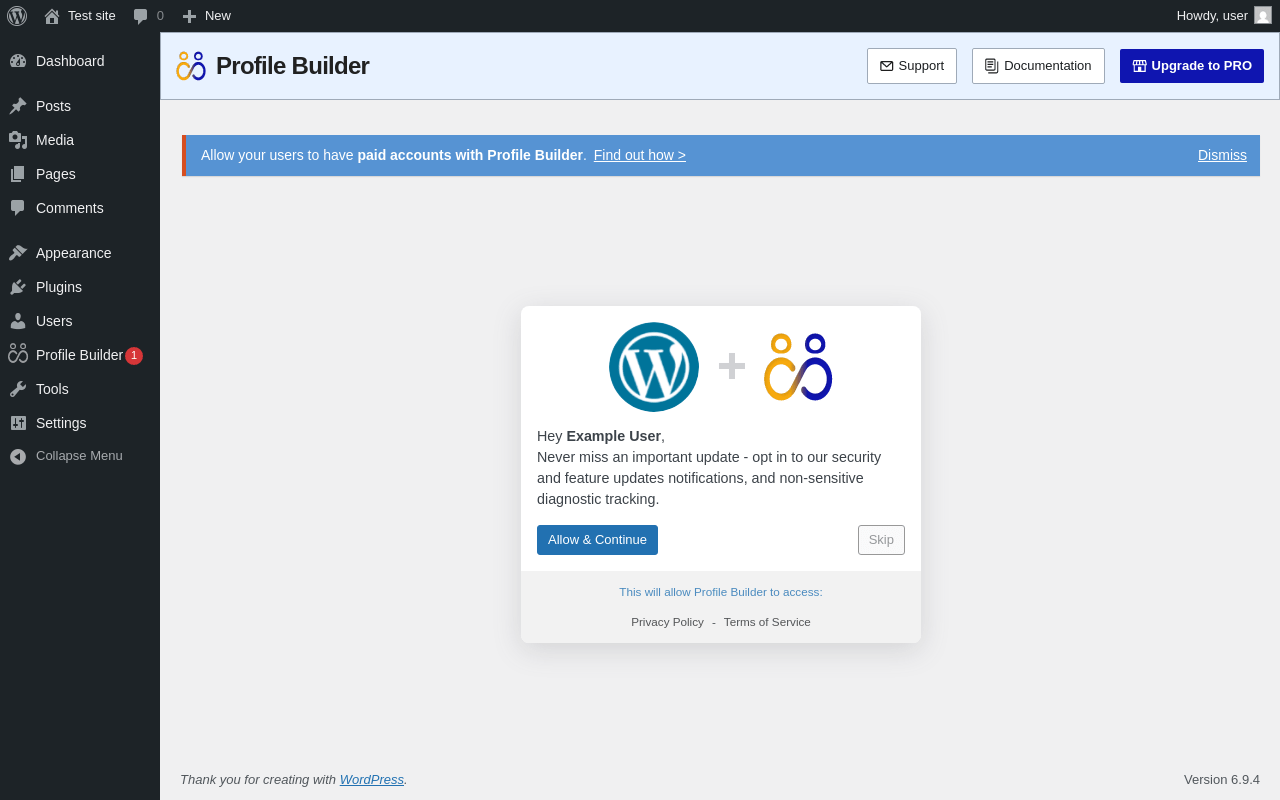Click the Pages icon in sidebar
This screenshot has width=1280, height=800.
18,174
